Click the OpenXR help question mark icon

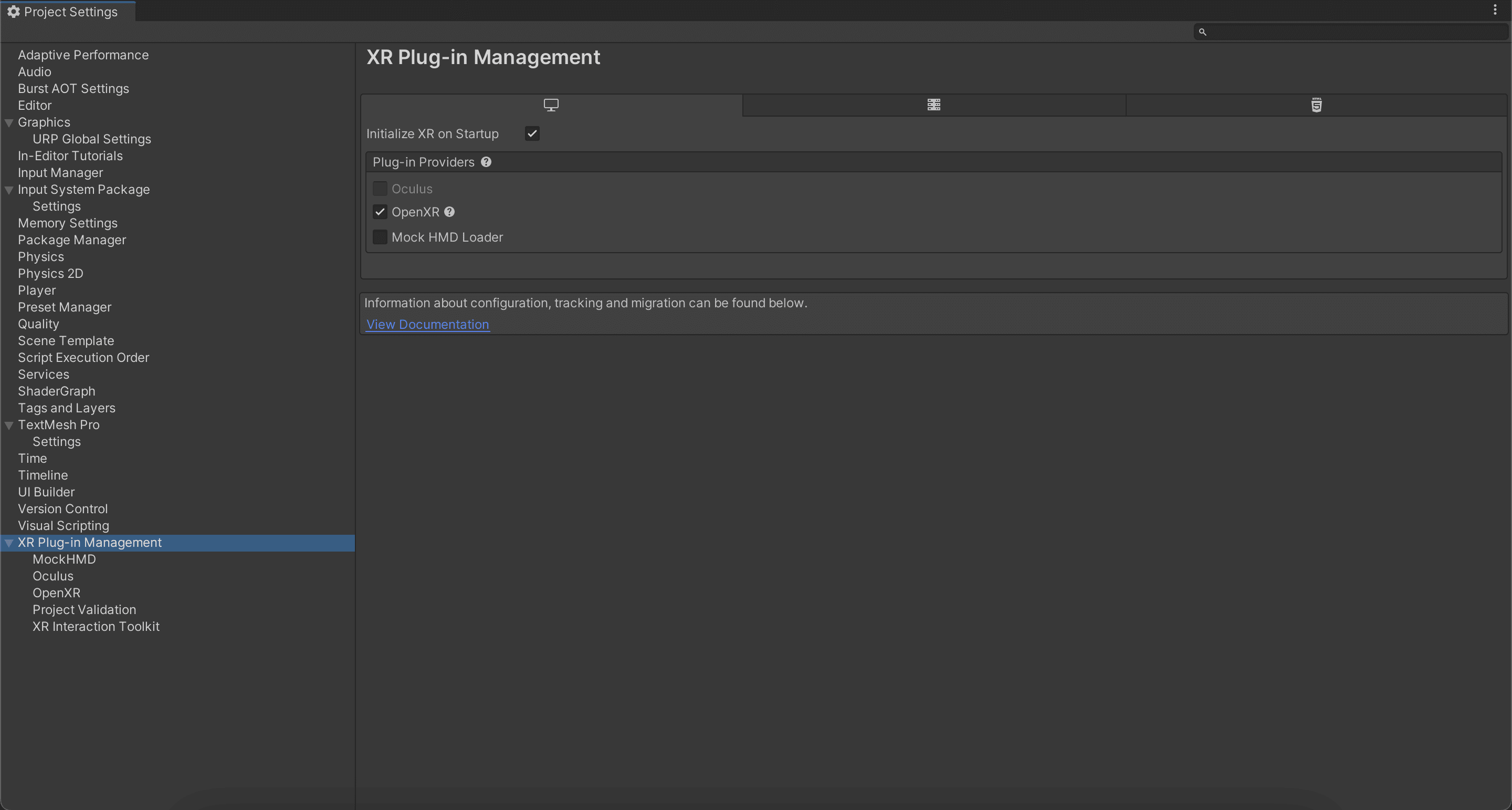449,212
